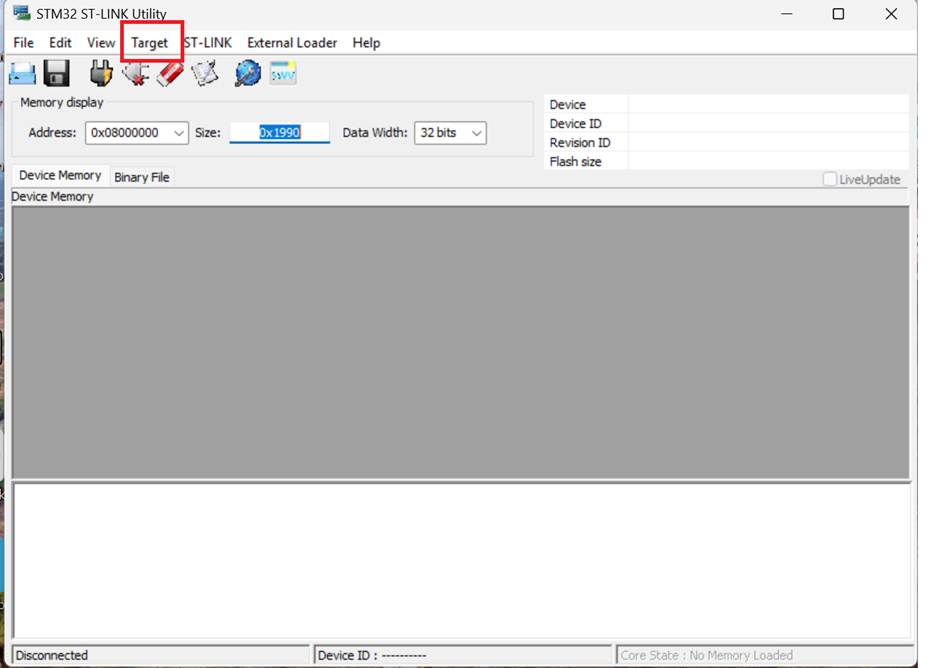Image resolution: width=935 pixels, height=668 pixels.
Task: Click the Open file toolbar icon
Action: [x=22, y=73]
